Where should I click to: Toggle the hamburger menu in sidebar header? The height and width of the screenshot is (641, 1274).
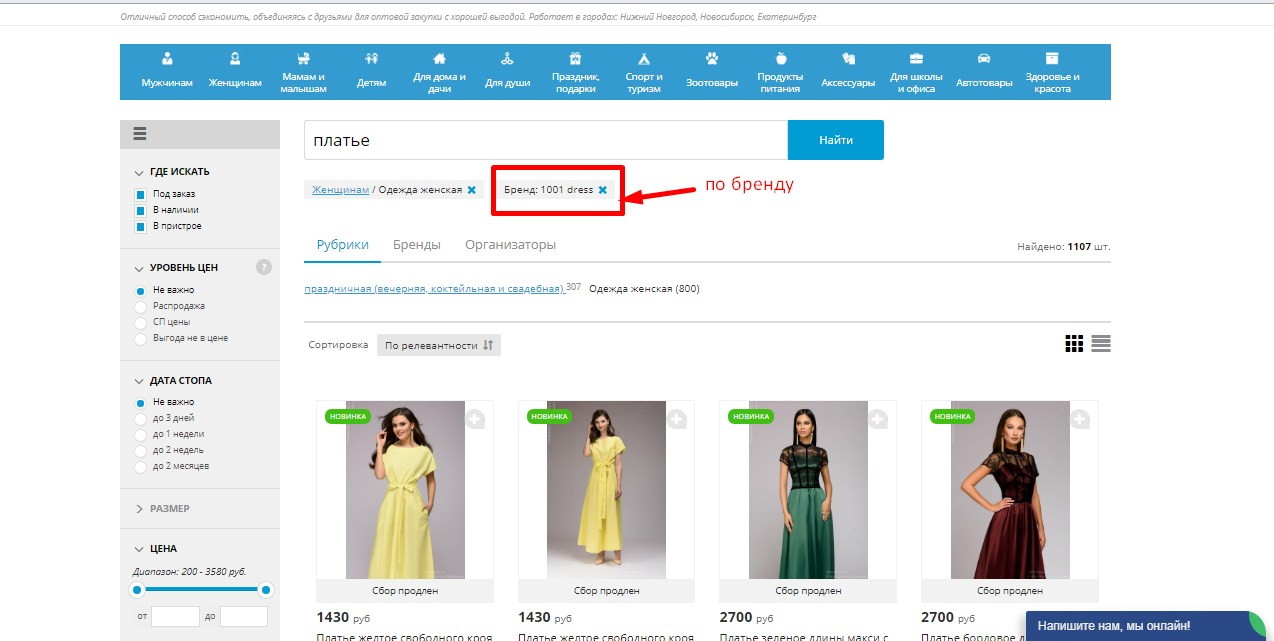click(140, 134)
